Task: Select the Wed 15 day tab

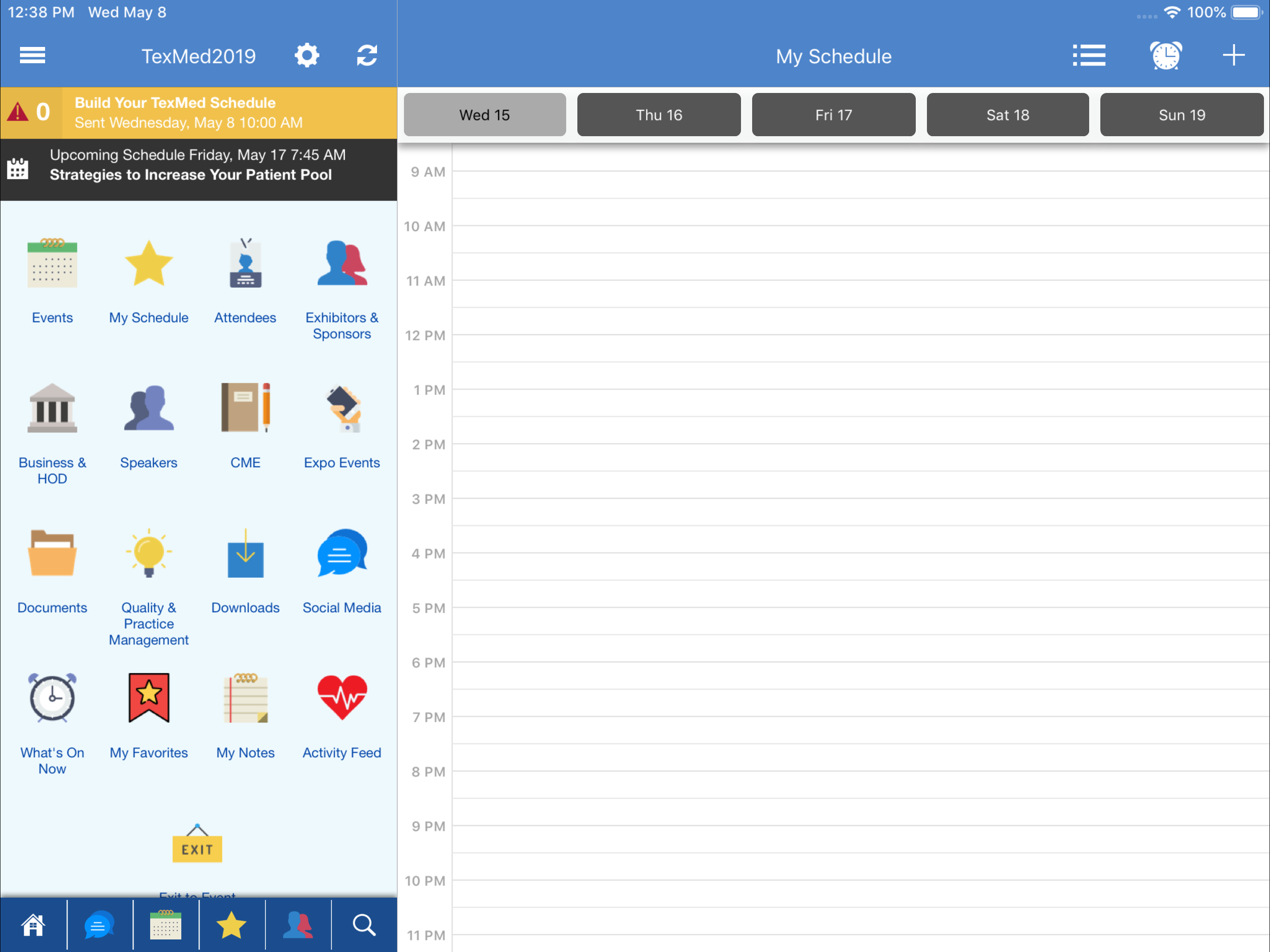Action: click(x=484, y=115)
